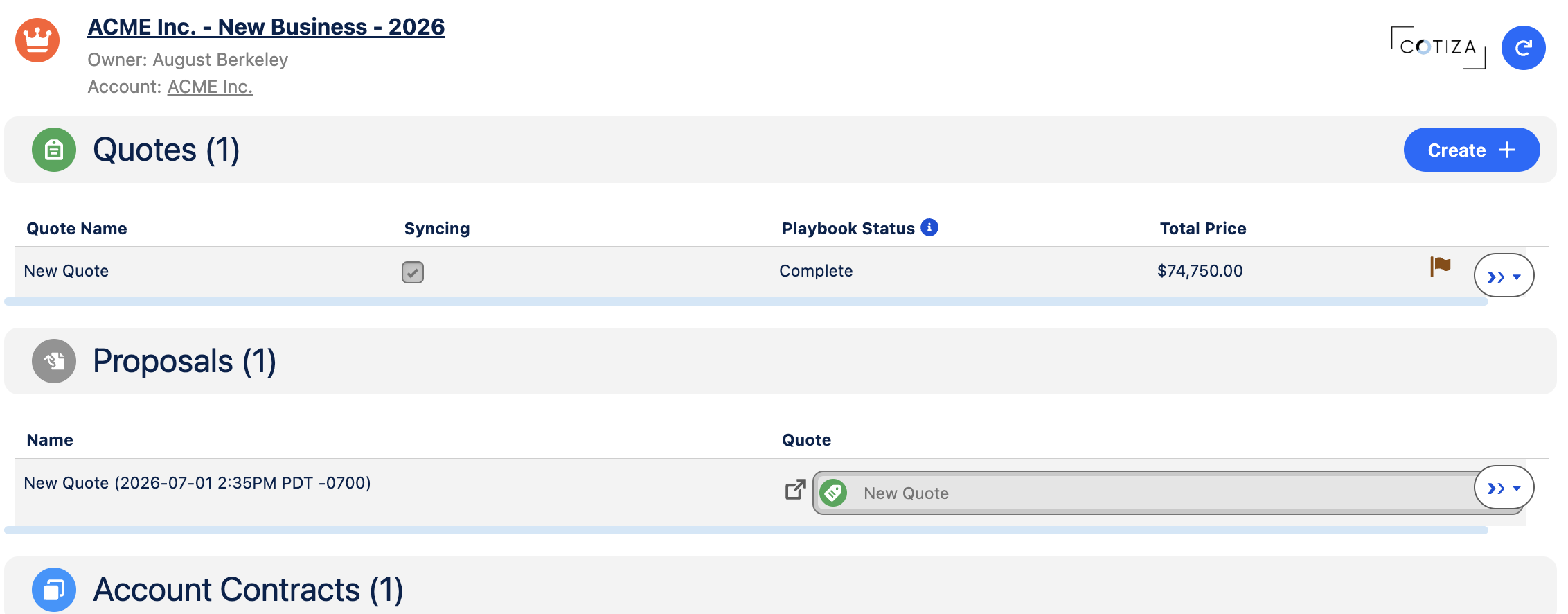Click the blue Account Contracts icon

pos(54,590)
